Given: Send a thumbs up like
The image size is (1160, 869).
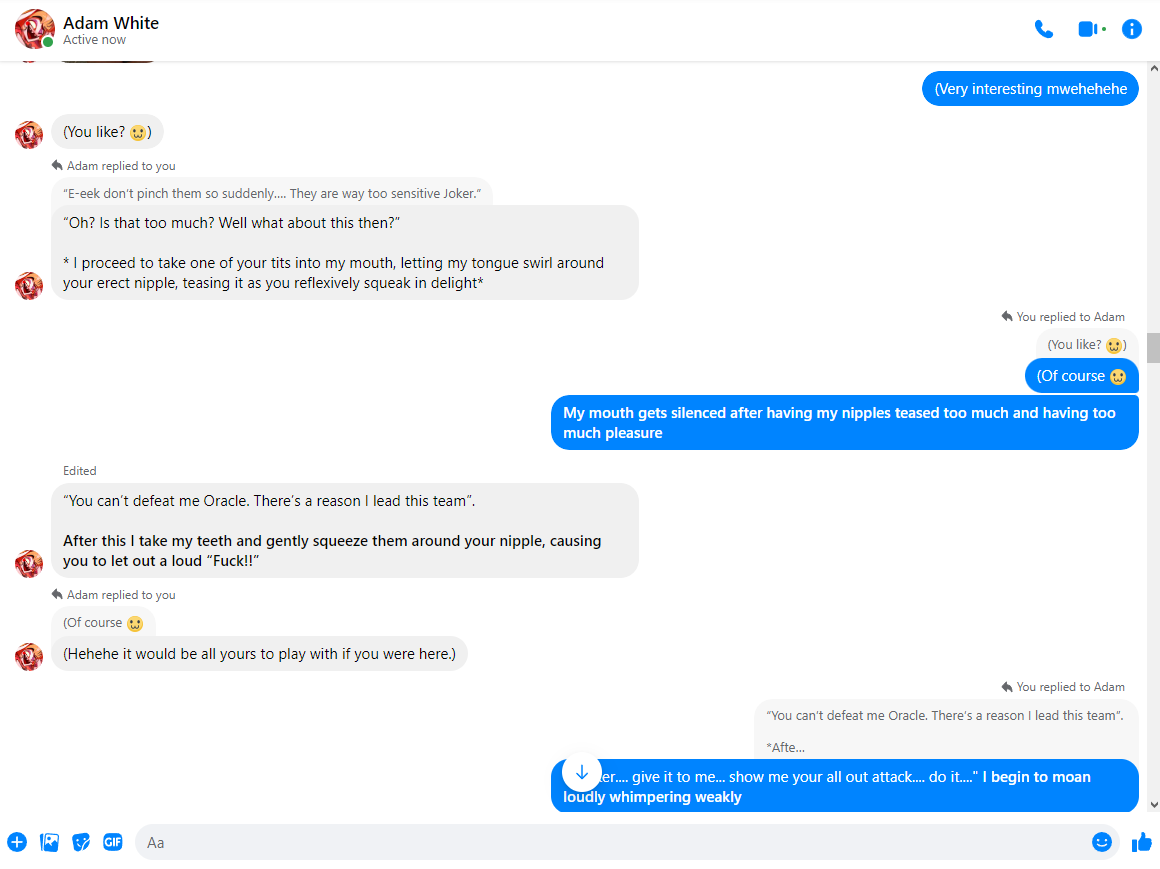Looking at the screenshot, I should 1142,842.
